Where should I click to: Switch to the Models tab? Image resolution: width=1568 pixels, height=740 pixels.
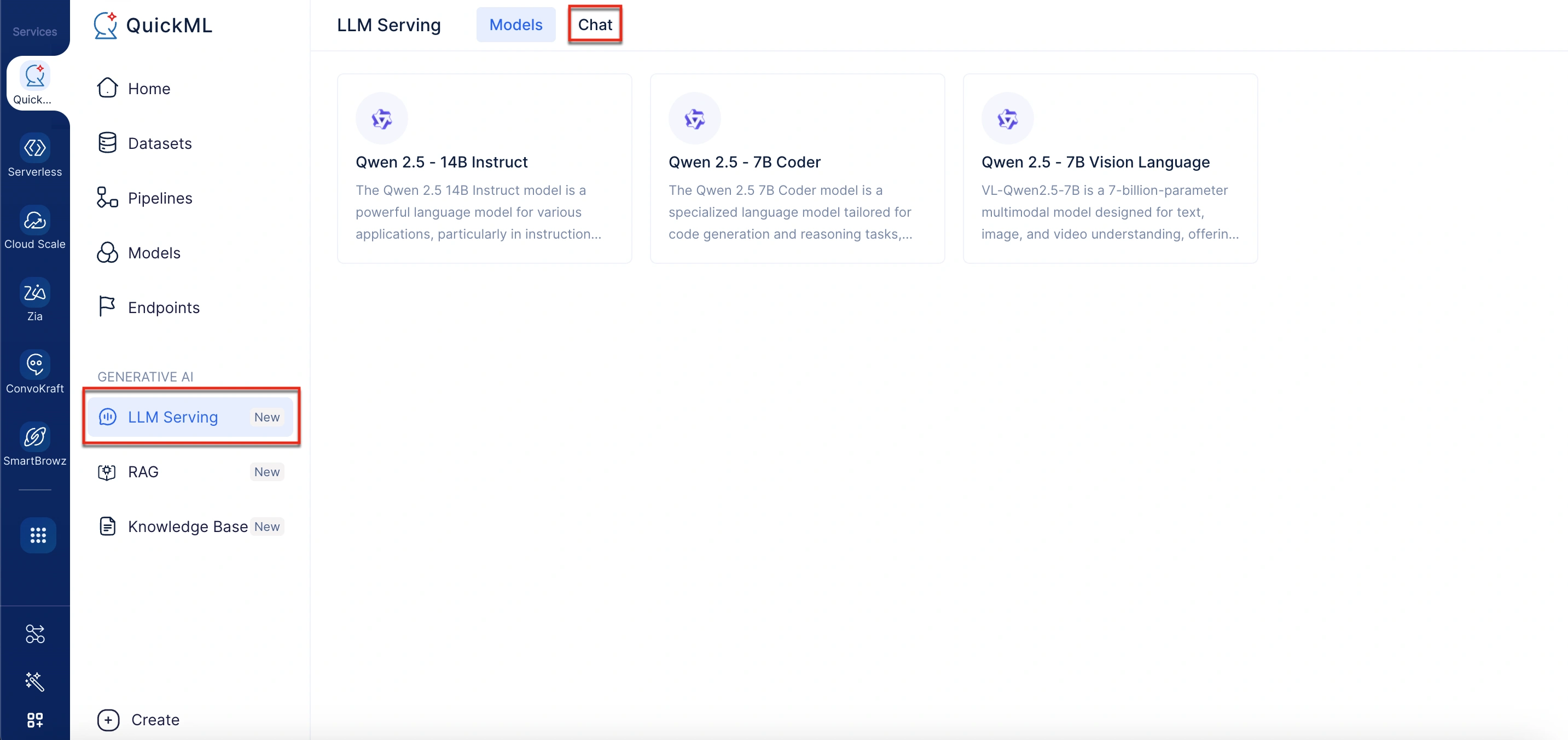515,25
